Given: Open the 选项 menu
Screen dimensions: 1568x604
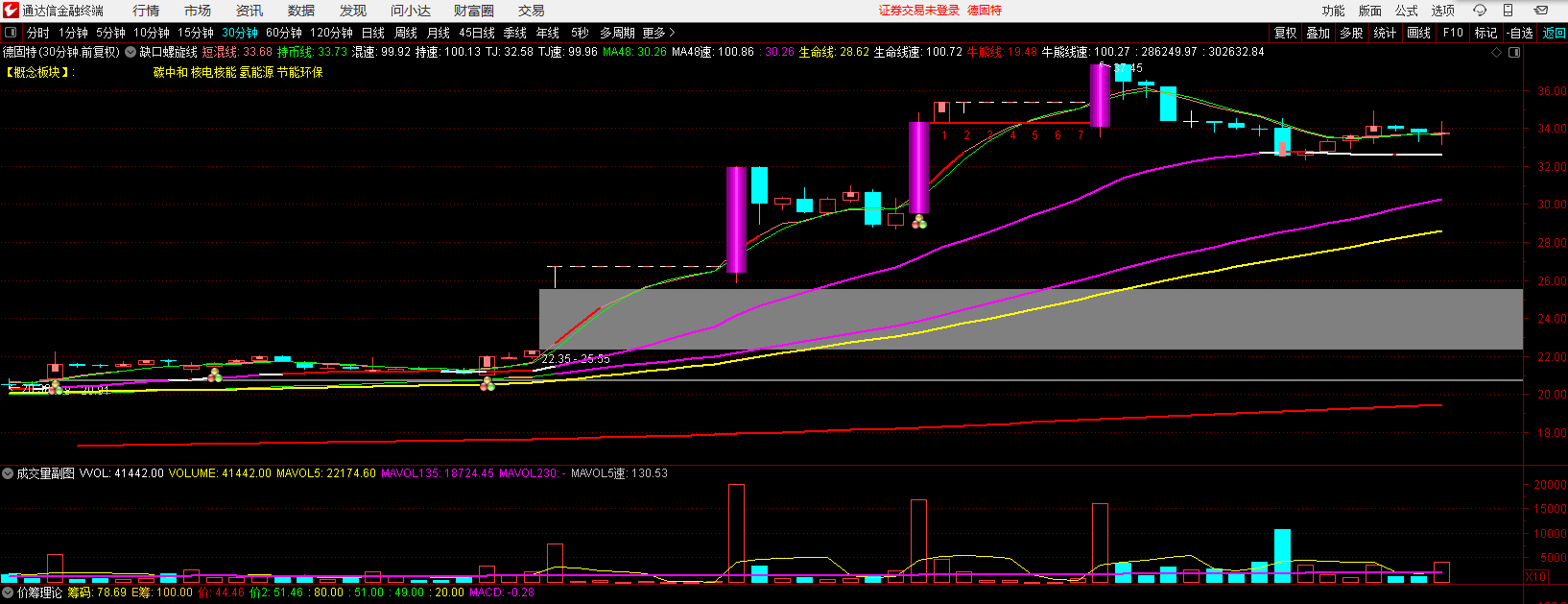Looking at the screenshot, I should [1443, 11].
